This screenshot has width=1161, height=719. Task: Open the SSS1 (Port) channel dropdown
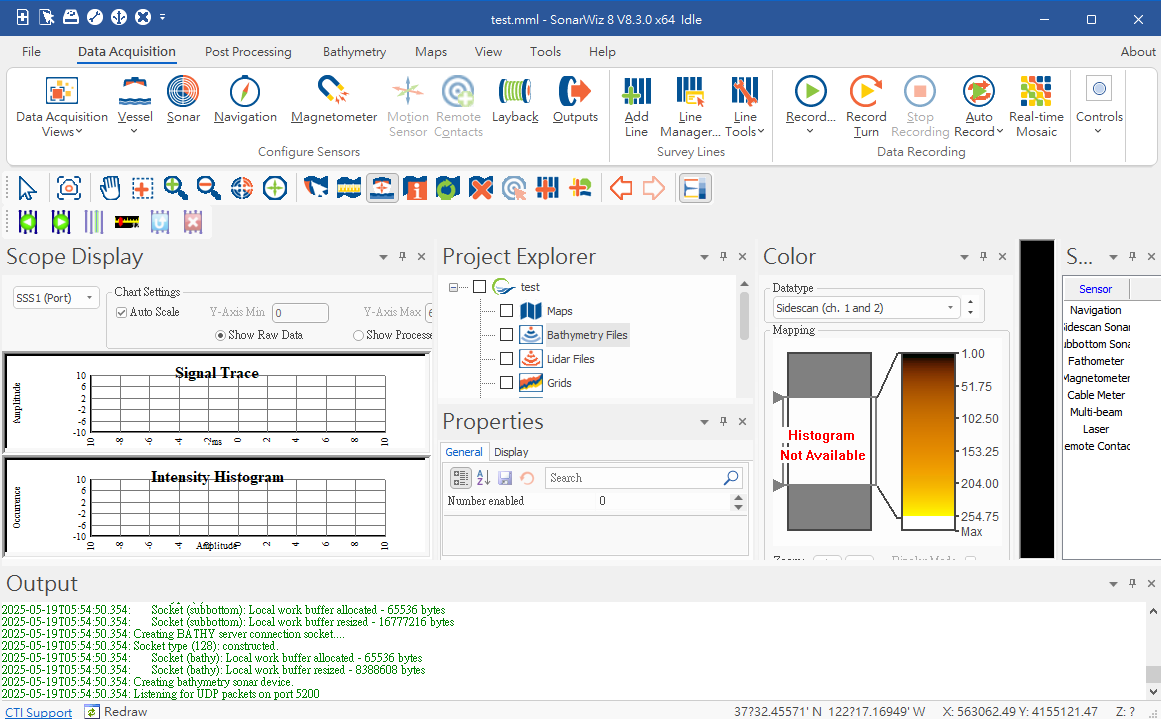coord(56,298)
